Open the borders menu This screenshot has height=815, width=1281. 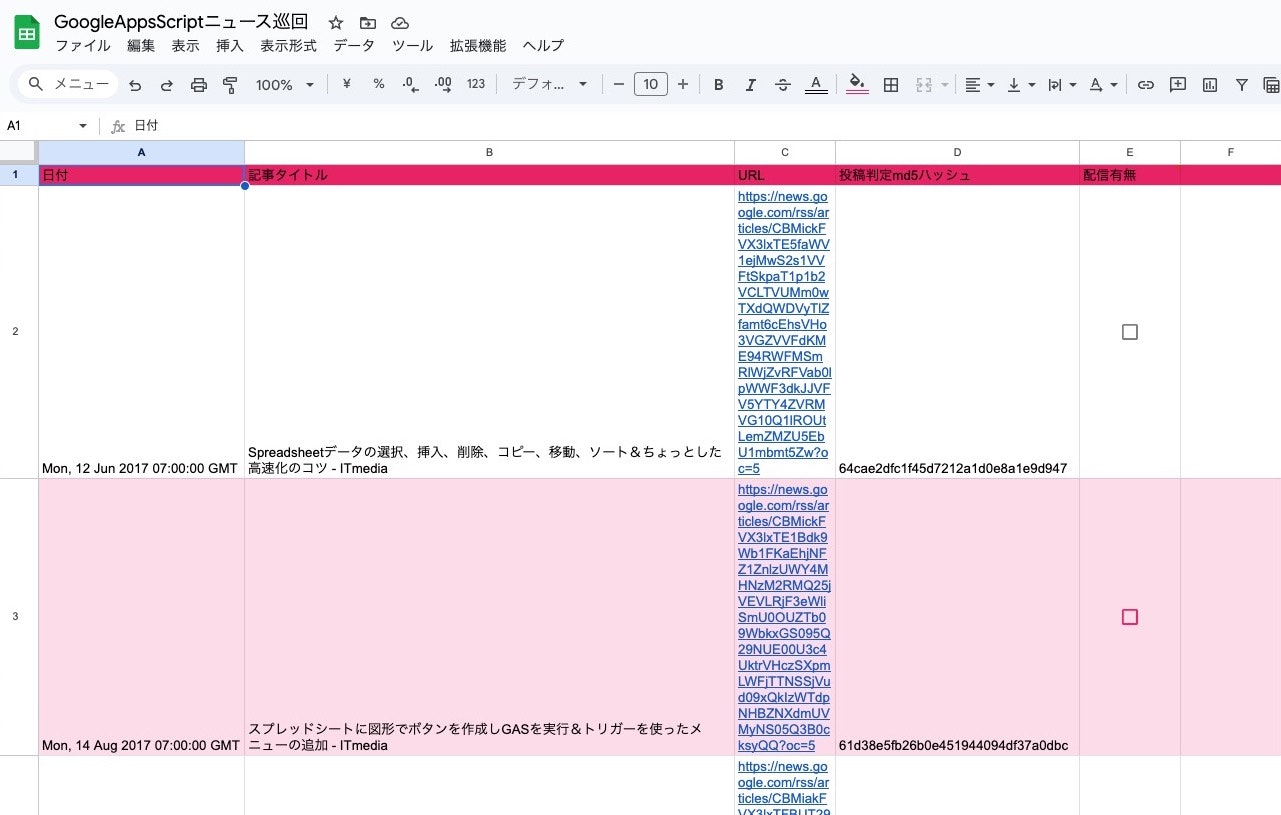(x=890, y=84)
